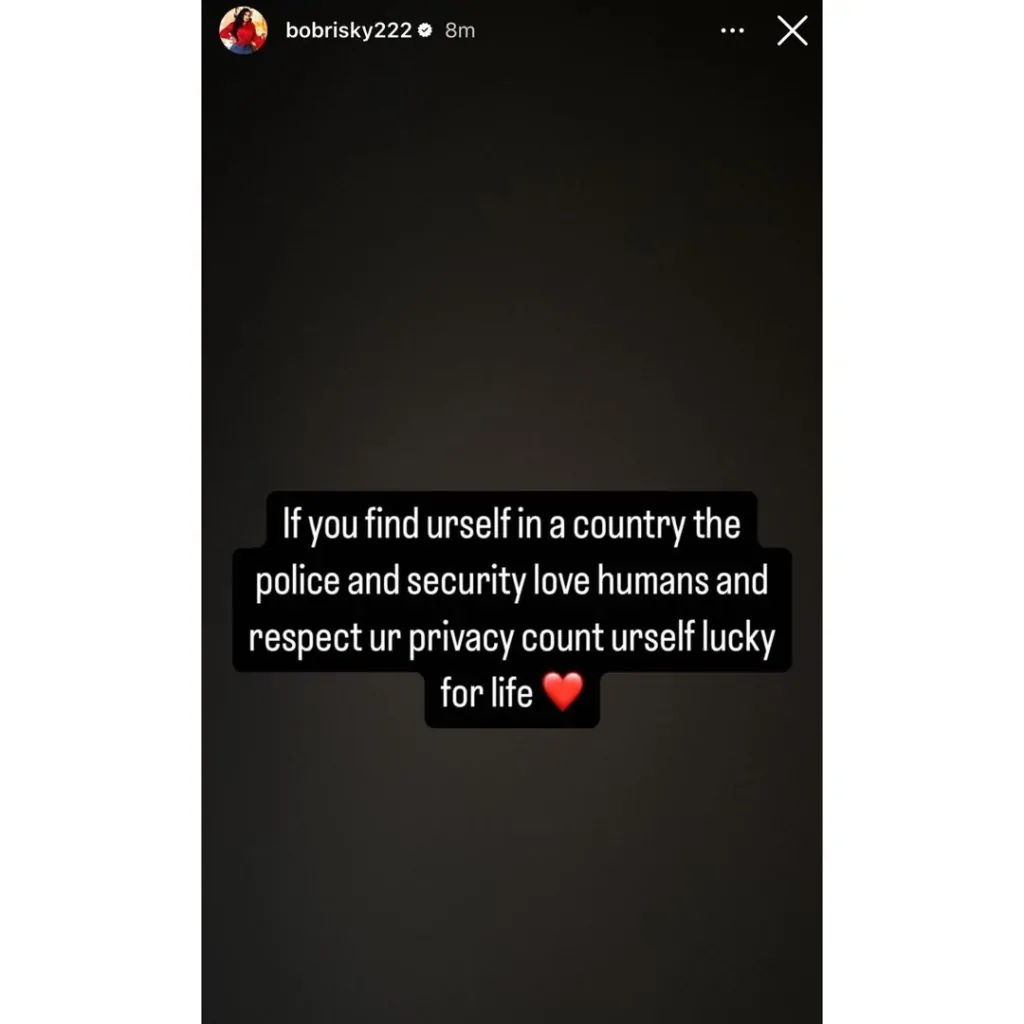The height and width of the screenshot is (1024, 1024).
Task: Open the three-dot more options menu
Action: tap(732, 31)
